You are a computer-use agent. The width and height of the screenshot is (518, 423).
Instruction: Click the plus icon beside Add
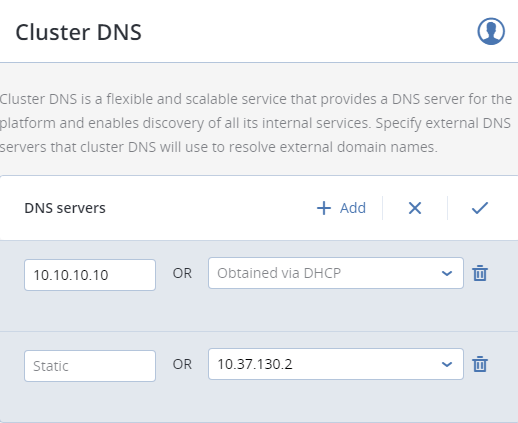click(x=324, y=208)
